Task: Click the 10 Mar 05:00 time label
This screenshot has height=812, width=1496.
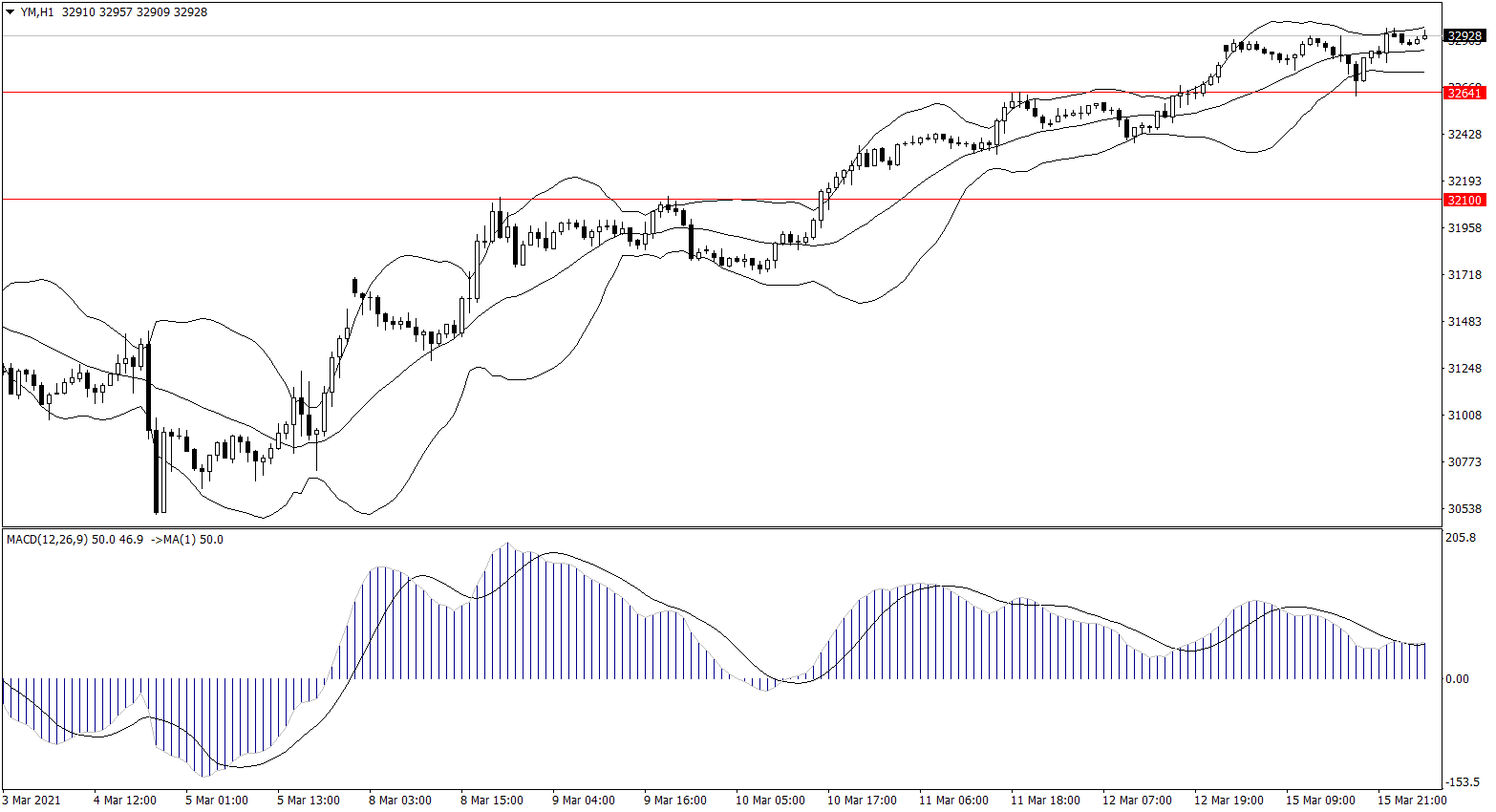Action: [x=770, y=801]
